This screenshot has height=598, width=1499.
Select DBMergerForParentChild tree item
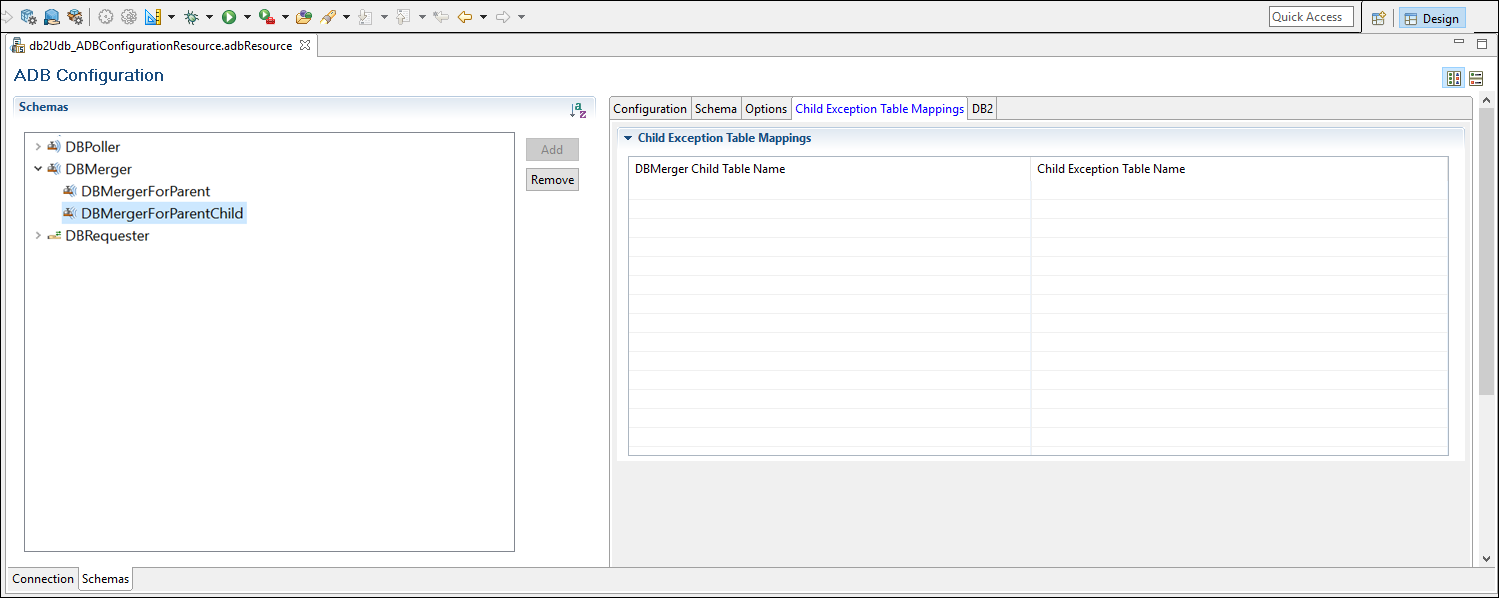pyautogui.click(x=162, y=213)
